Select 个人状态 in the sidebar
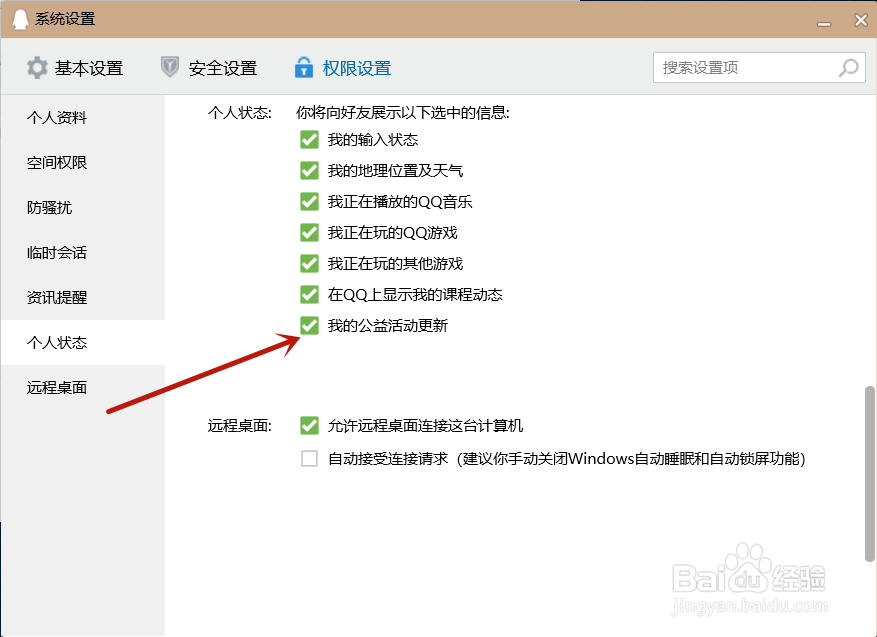Screen dimensions: 877x637 [83, 342]
